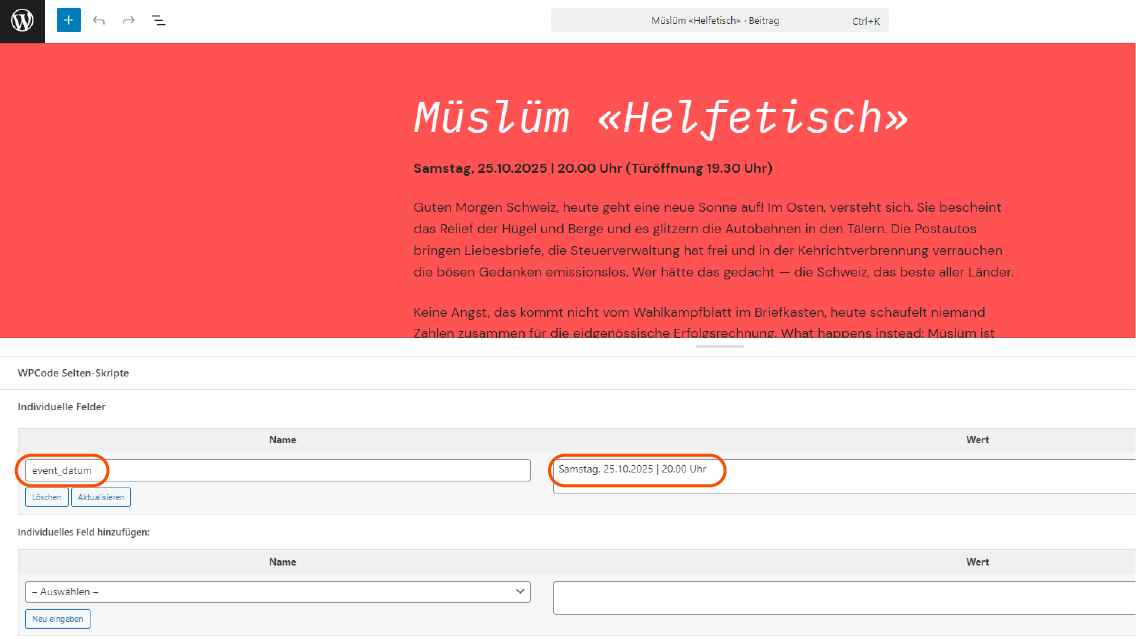Click the redo arrow icon
The width and height of the screenshot is (1136, 639).
129,20
